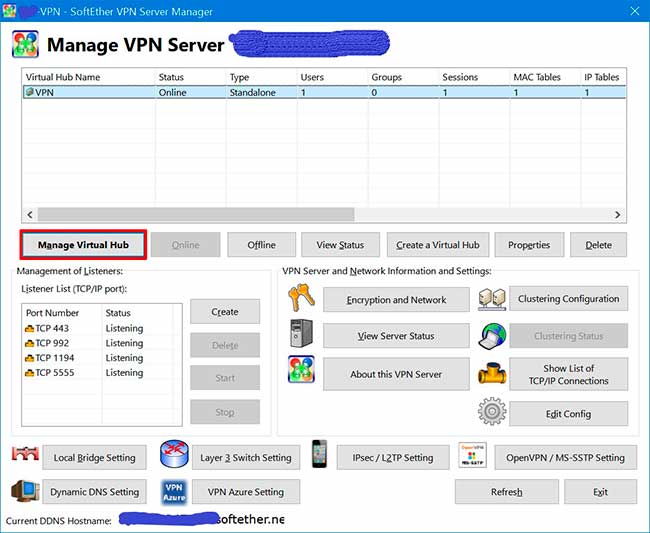The width and height of the screenshot is (650, 533).
Task: Click the listener Stop button
Action: coord(225,412)
